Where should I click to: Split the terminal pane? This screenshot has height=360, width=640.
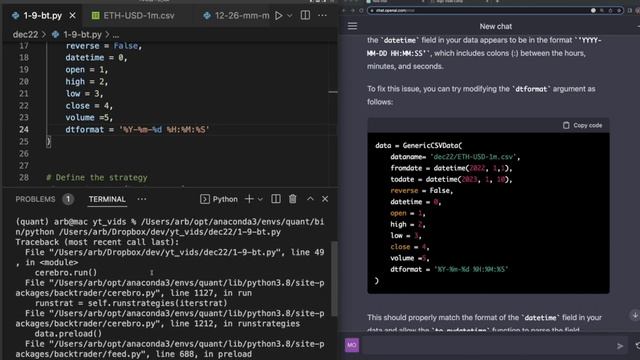[x=276, y=199]
